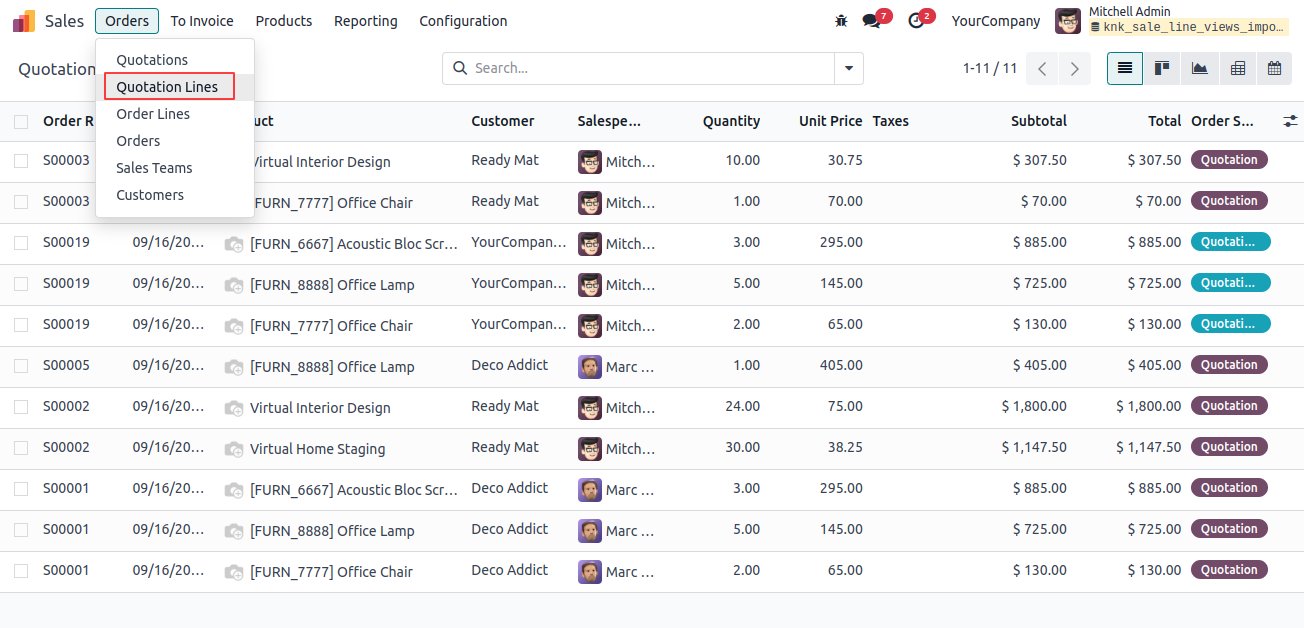Open the debug bug icon menu

[841, 21]
